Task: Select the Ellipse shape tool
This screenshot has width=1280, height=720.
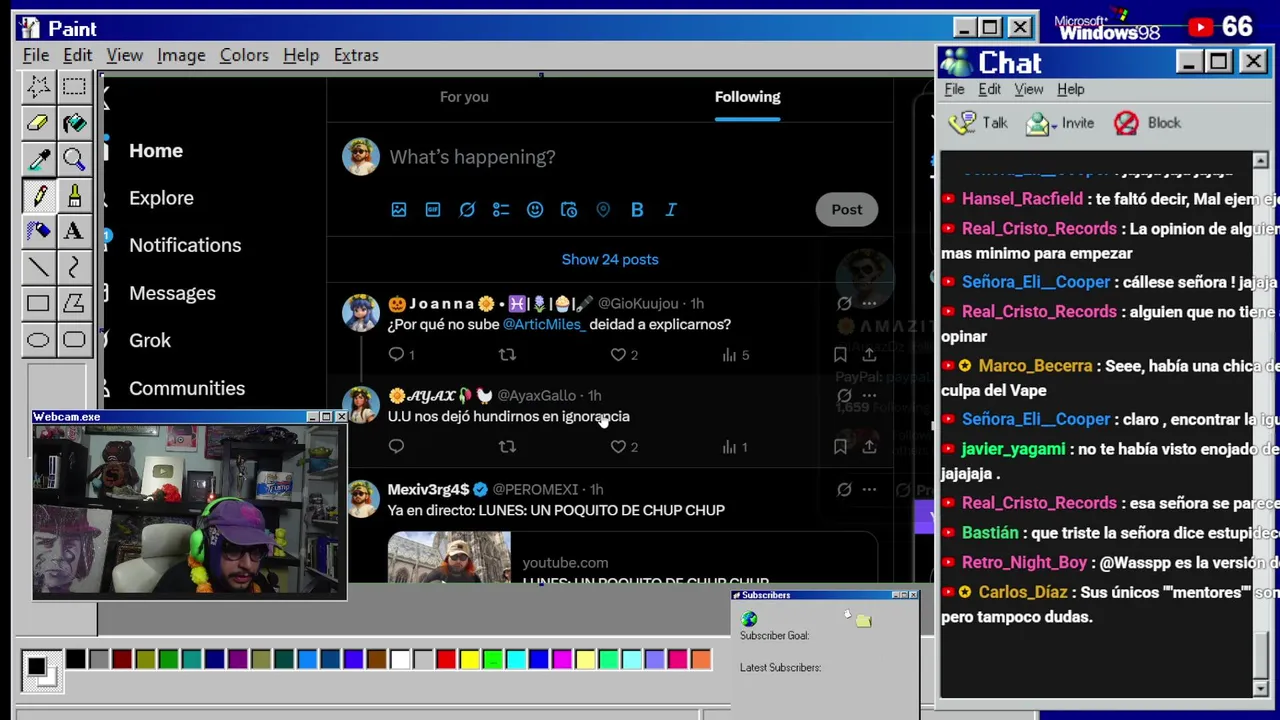Action: click(x=38, y=340)
